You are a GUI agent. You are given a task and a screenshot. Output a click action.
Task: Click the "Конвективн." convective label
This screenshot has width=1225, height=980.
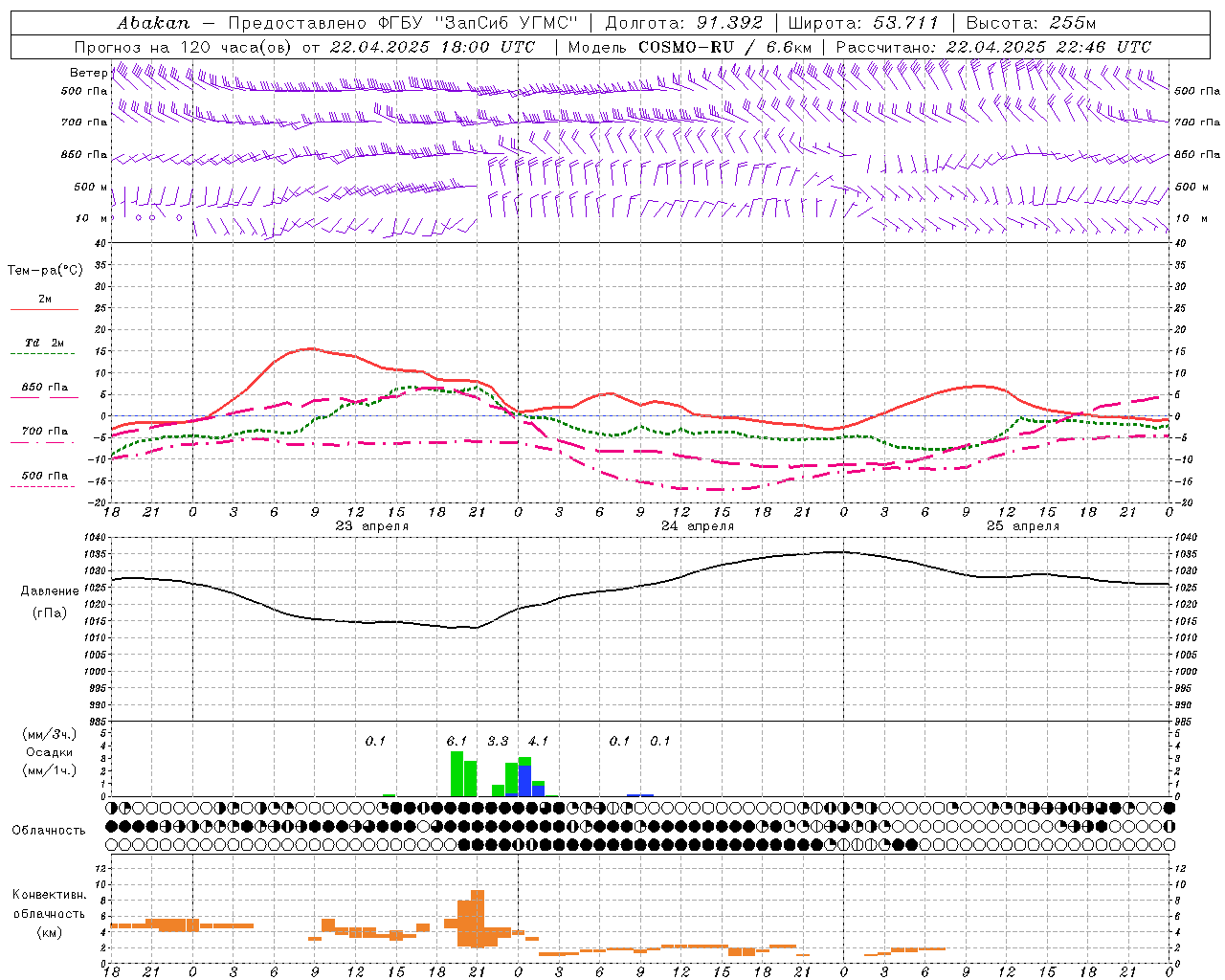click(x=50, y=894)
